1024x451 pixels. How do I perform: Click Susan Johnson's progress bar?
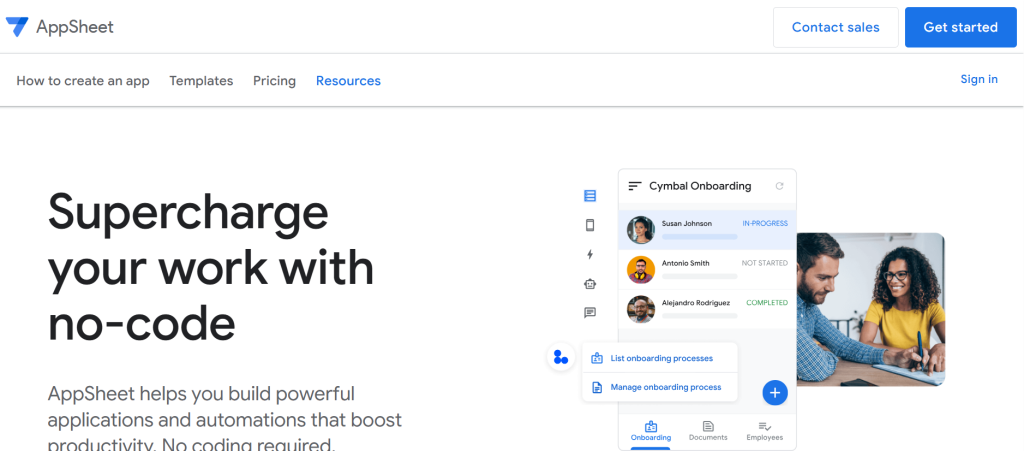point(699,237)
